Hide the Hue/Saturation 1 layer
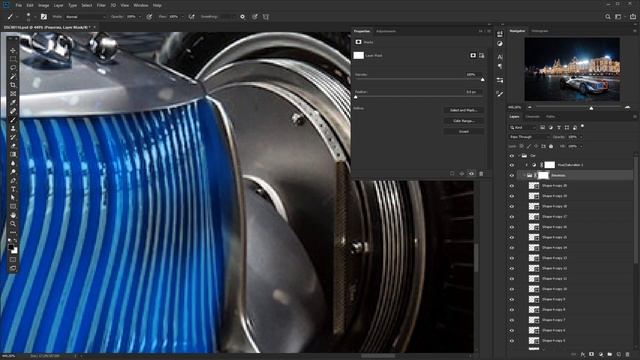 tap(512, 165)
